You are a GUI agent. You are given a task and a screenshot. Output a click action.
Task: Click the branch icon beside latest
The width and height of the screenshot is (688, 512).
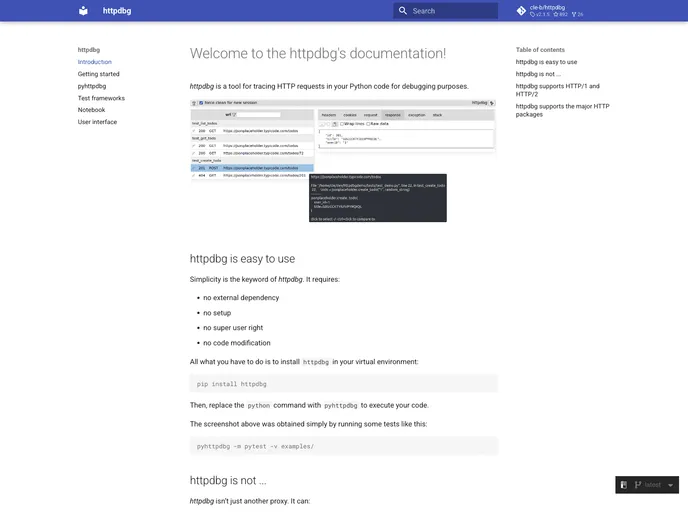(x=637, y=485)
